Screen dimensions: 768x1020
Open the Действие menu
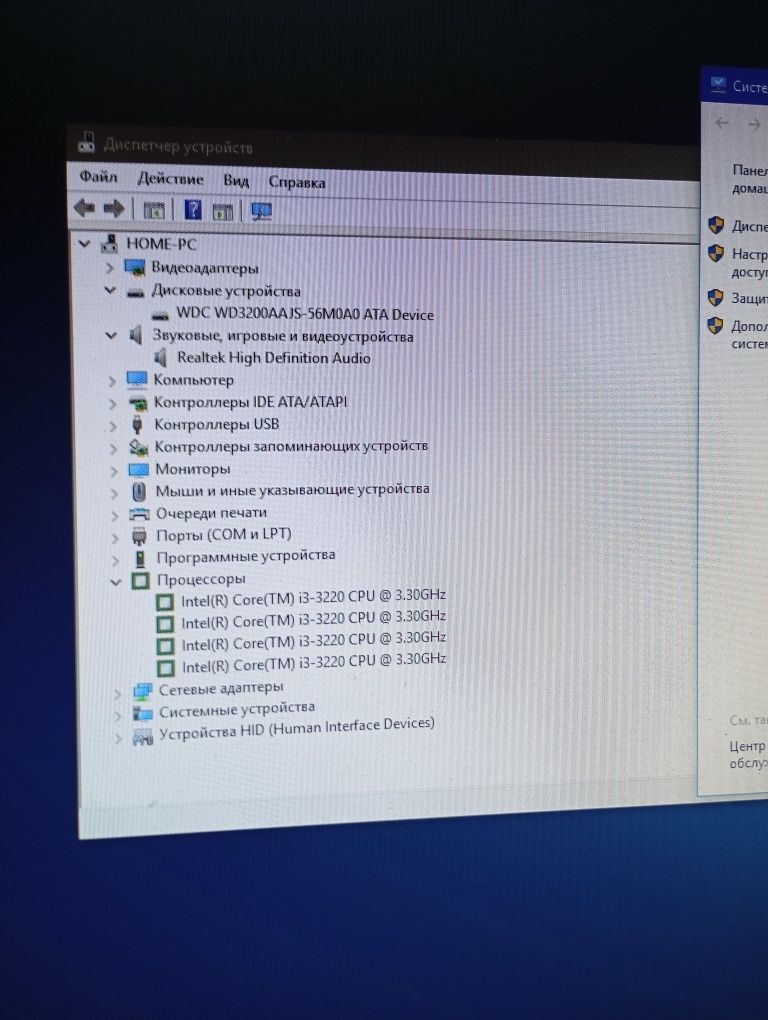(170, 179)
